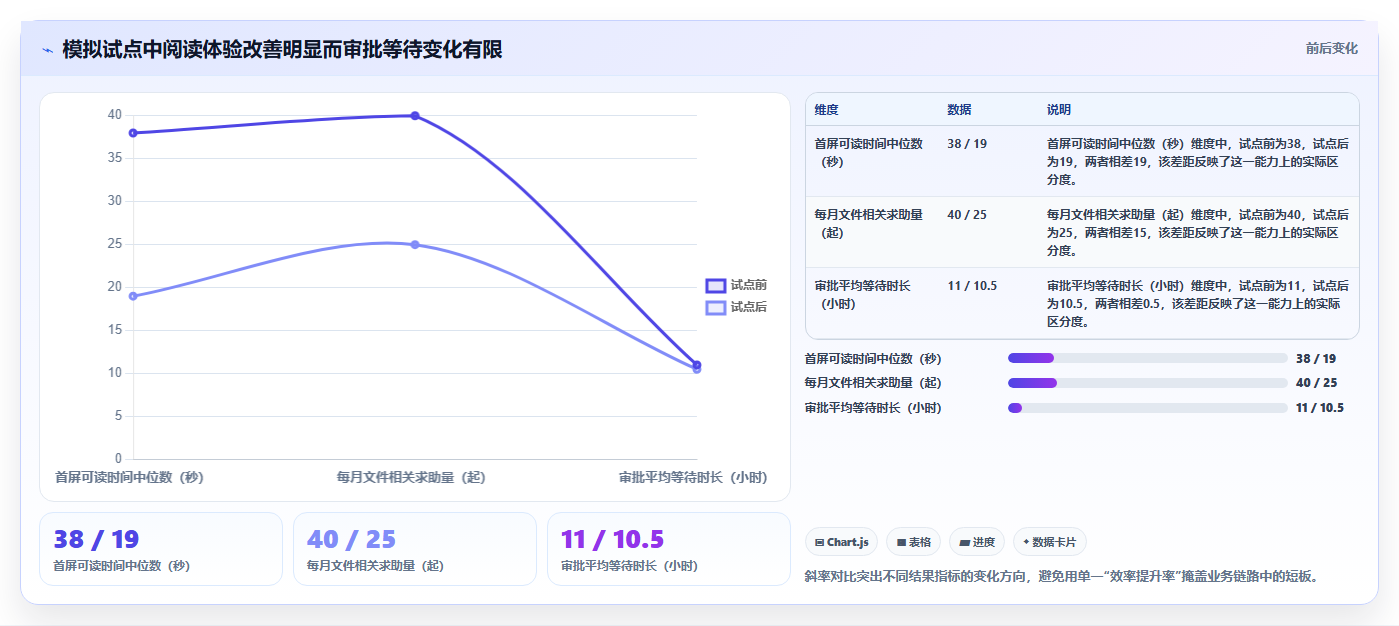1399x626 pixels.
Task: Click 11 / 10.5 value beside progress bar
Action: pyautogui.click(x=1320, y=408)
